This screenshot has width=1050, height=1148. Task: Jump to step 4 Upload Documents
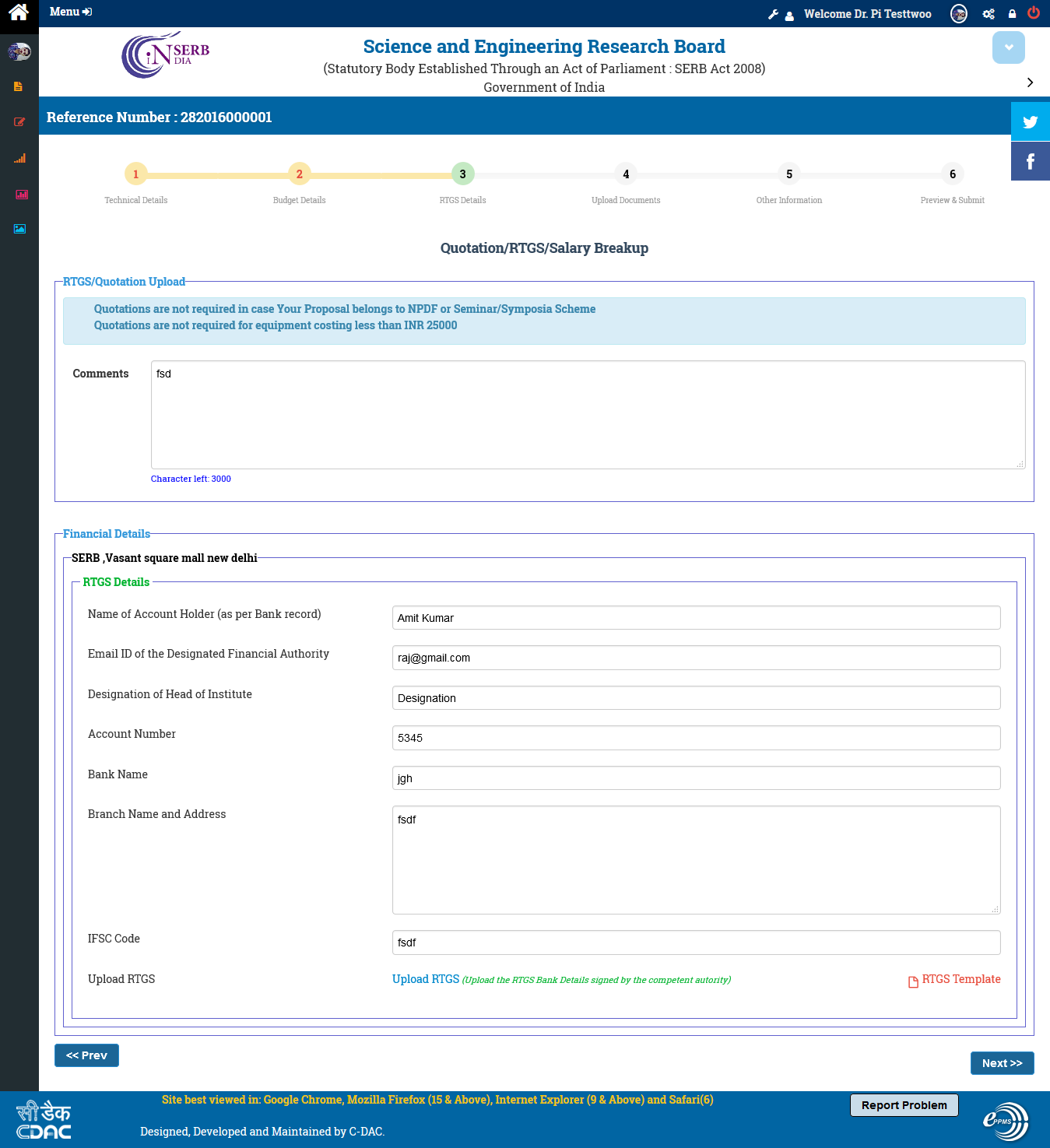(x=625, y=174)
